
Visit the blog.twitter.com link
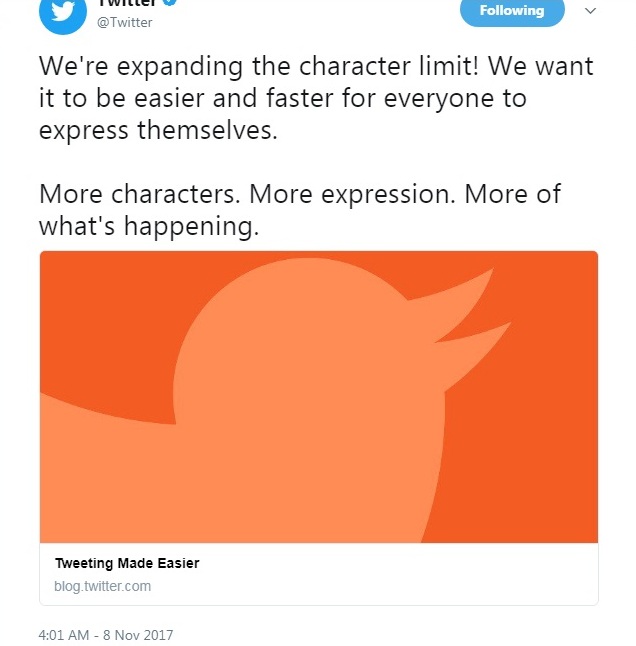coord(103,586)
